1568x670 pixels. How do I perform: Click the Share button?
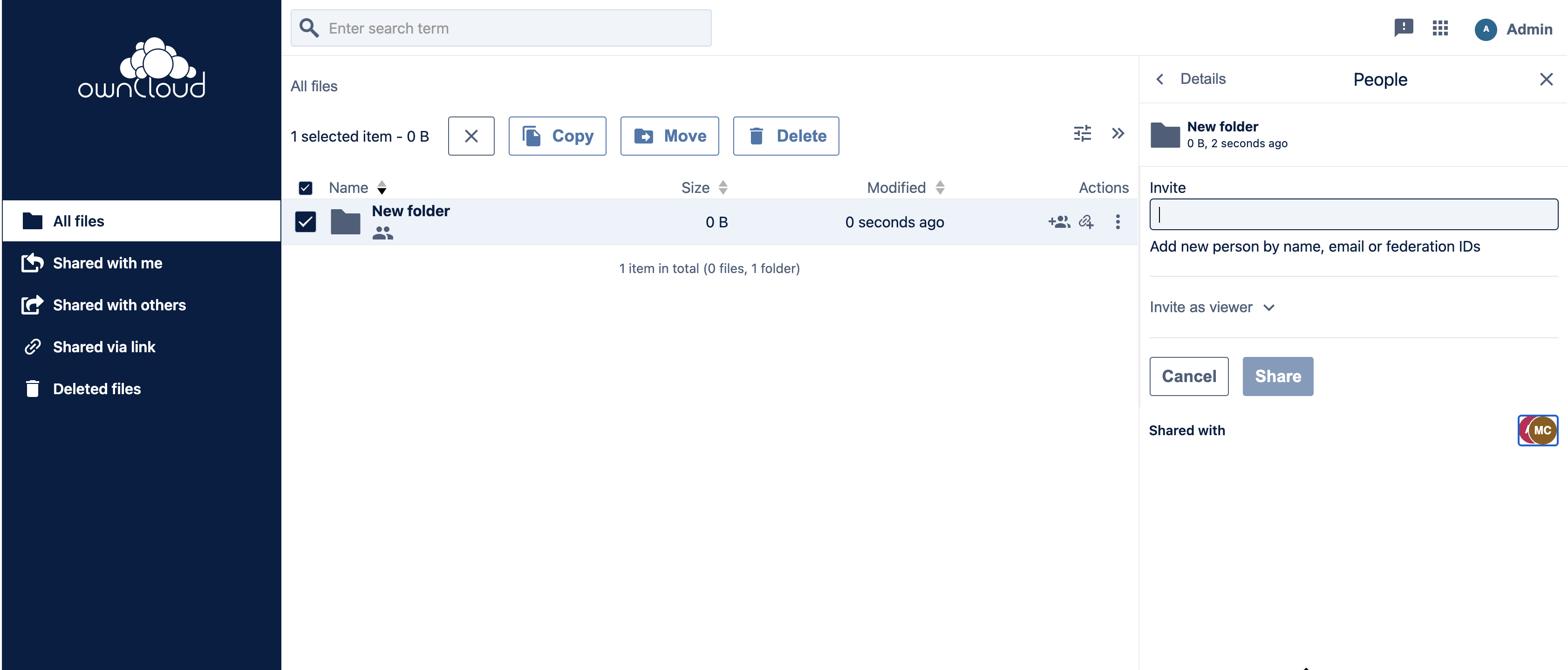pyautogui.click(x=1278, y=376)
